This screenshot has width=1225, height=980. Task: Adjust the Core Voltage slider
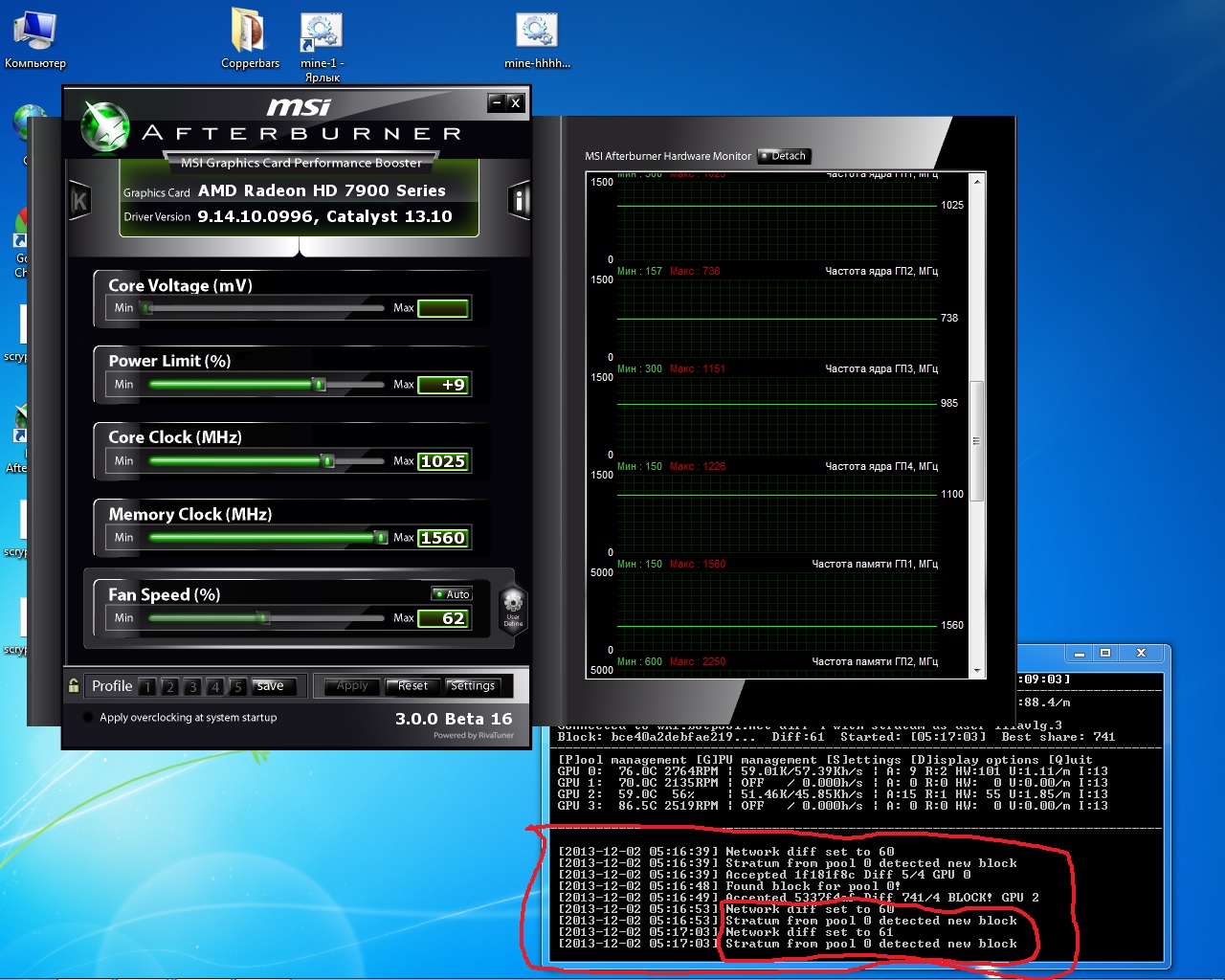[x=146, y=308]
